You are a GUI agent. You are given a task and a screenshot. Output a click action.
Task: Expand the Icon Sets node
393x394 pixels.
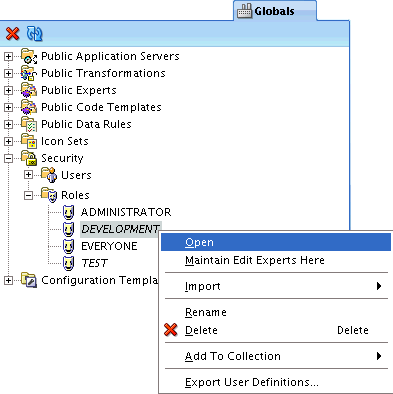tap(8, 141)
